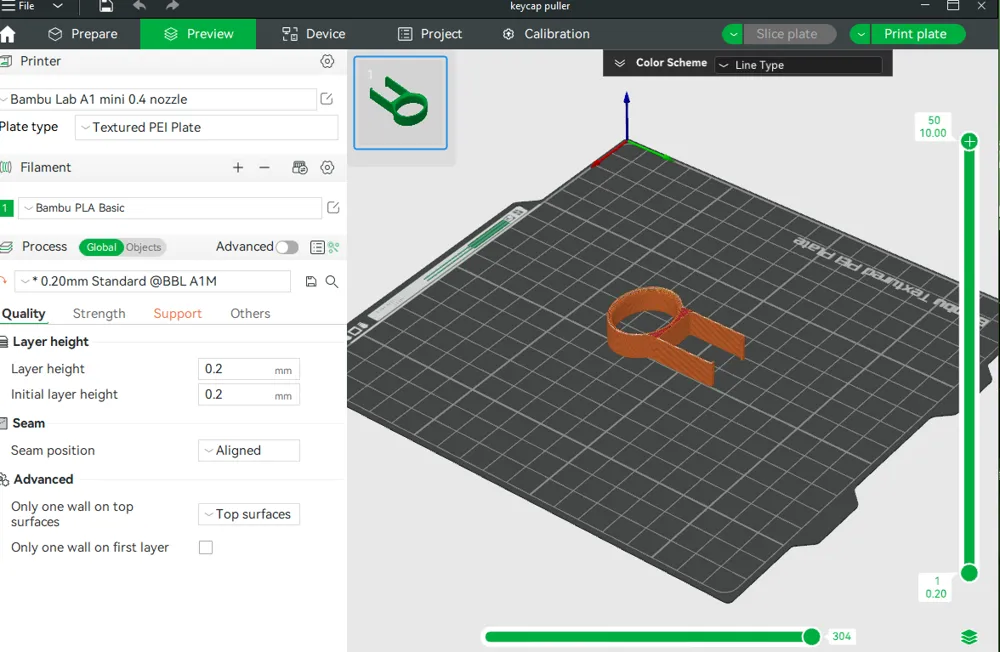Click filament number 1 color swatch
This screenshot has height=652, width=1000.
click(6, 208)
